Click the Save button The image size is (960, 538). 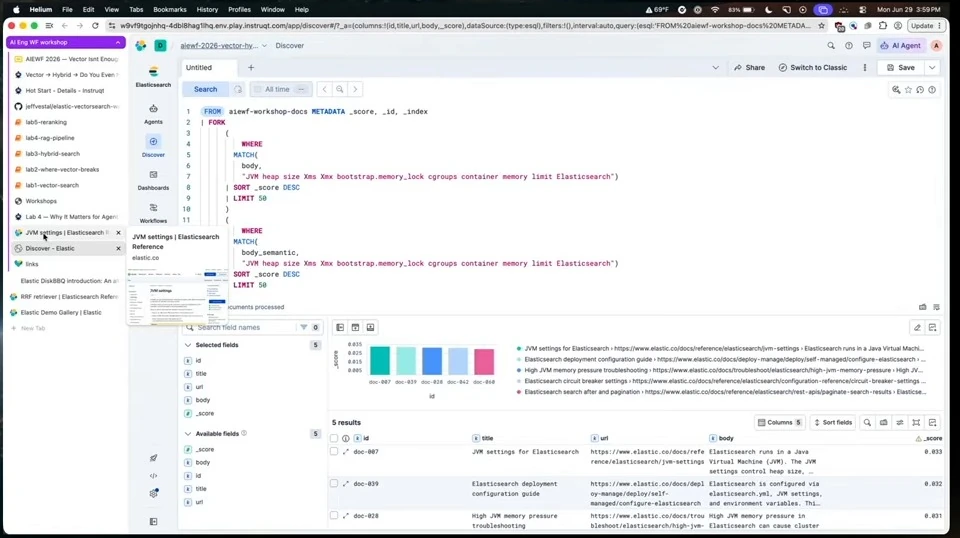(901, 67)
